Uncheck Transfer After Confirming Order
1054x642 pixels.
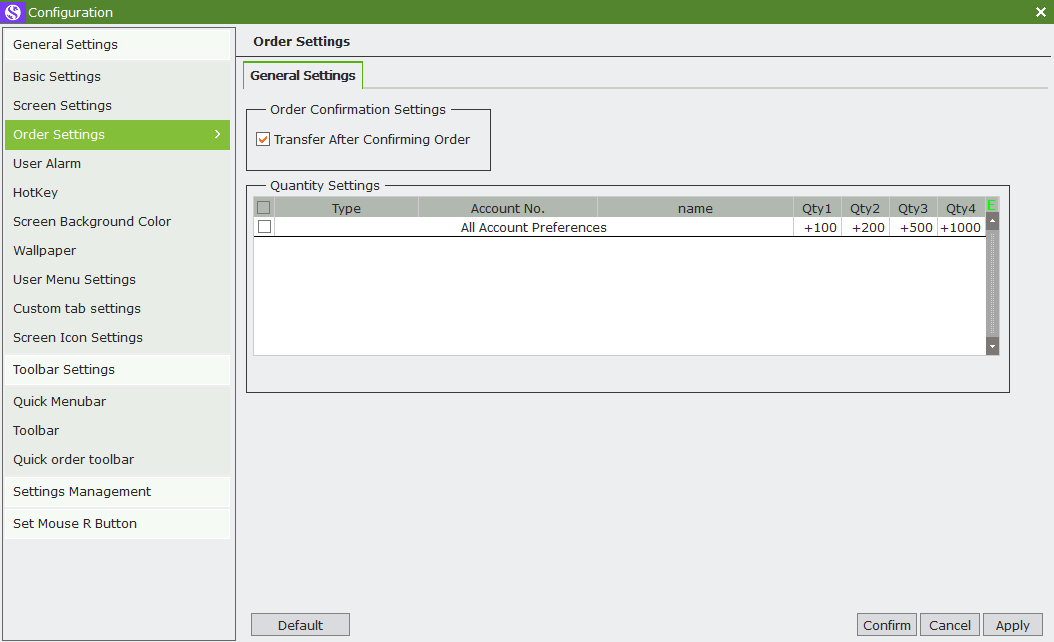(x=264, y=139)
